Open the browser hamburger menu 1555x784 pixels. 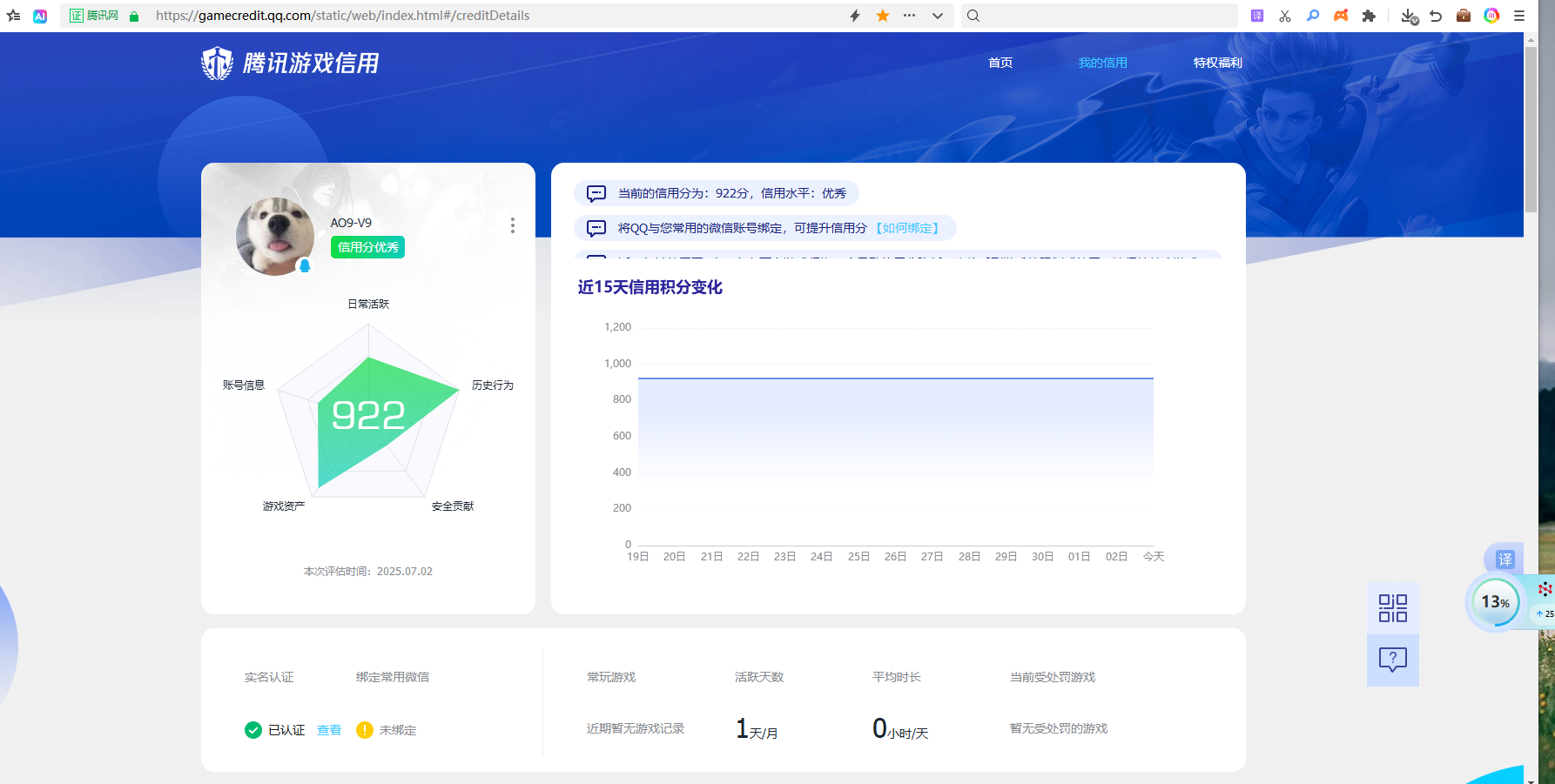coord(1519,16)
